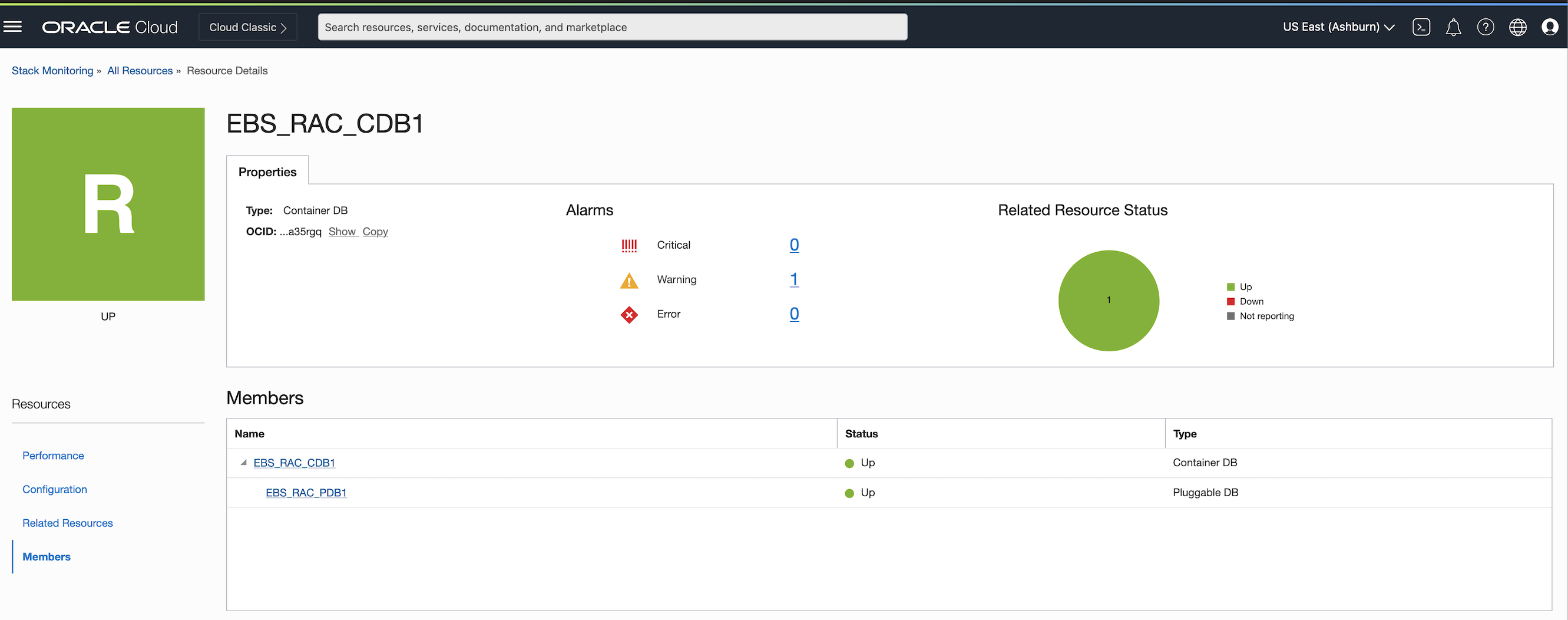Screen dimensions: 1568x620
Task: Show the full OCID value
Action: pos(342,232)
